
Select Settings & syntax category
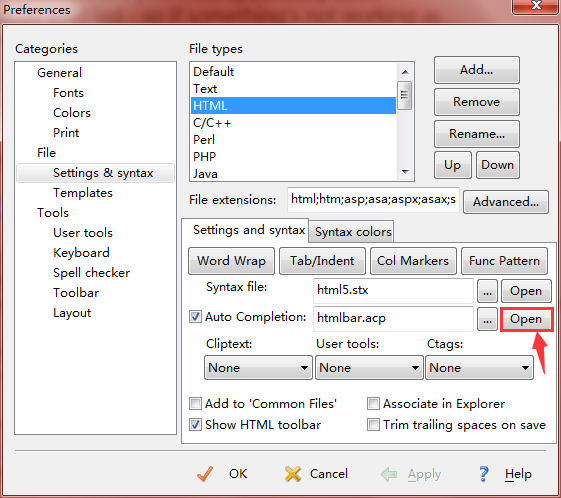pyautogui.click(x=96, y=173)
